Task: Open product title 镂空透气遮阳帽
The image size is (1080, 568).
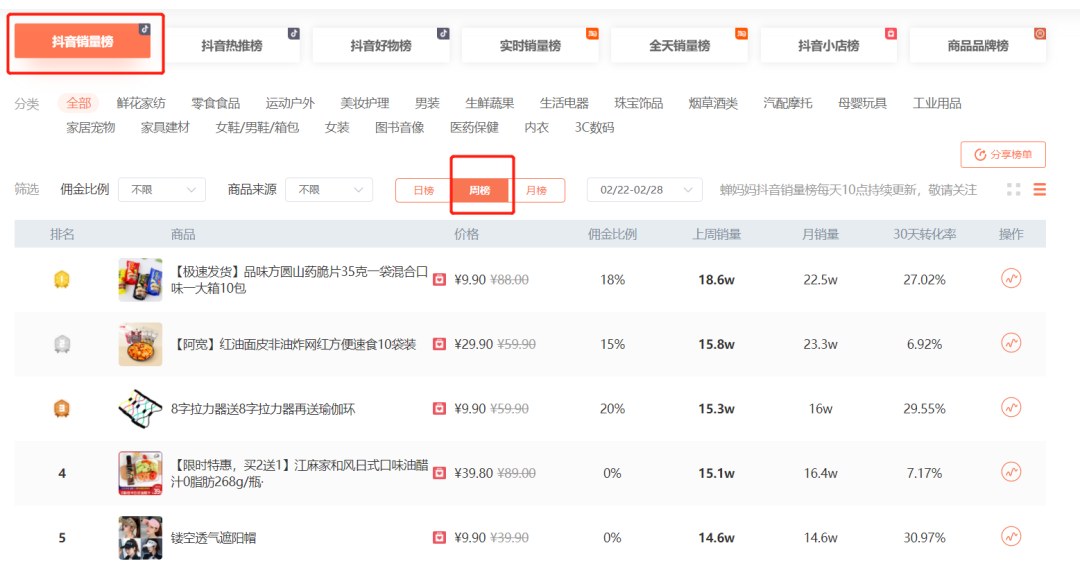Action: coord(213,538)
